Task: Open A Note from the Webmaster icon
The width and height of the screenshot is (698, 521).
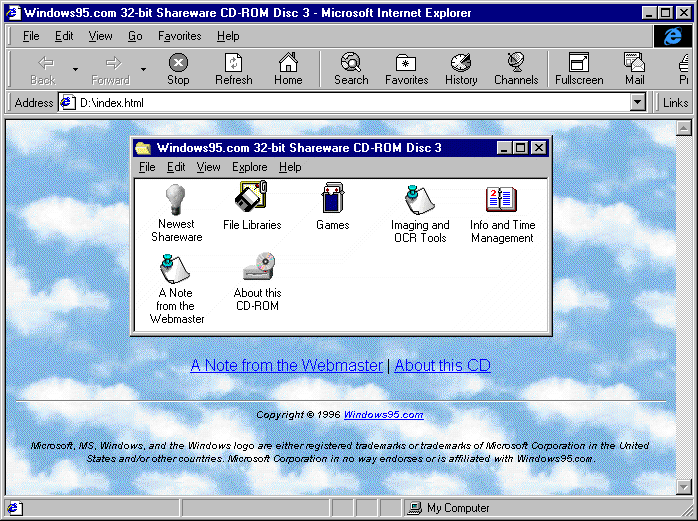Action: [x=175, y=269]
